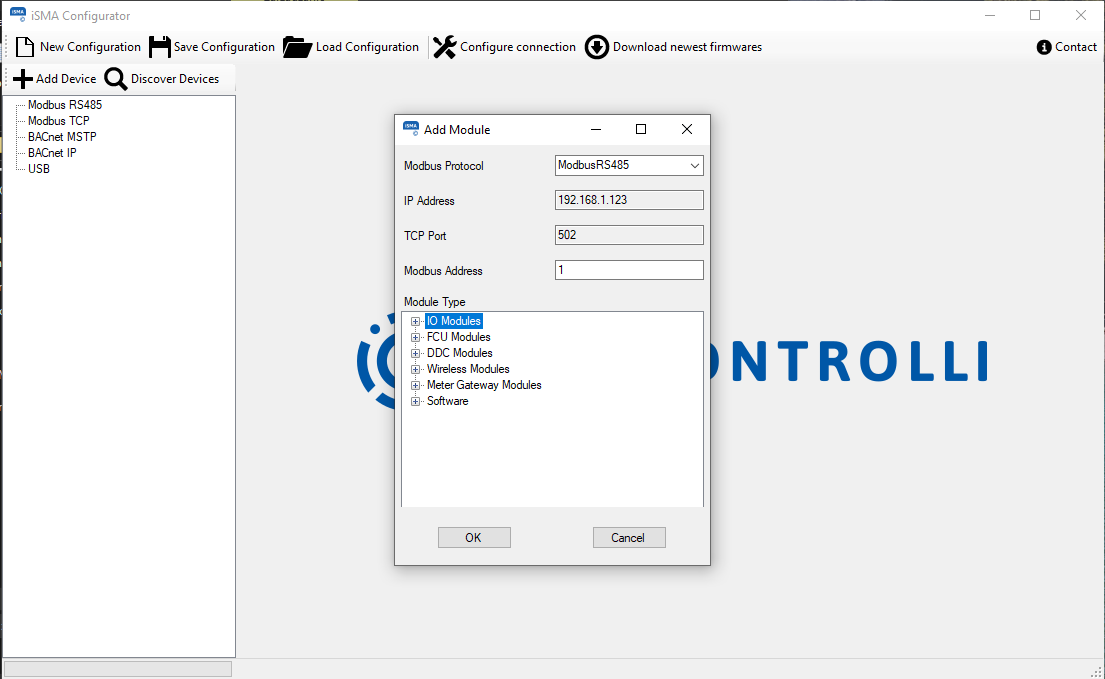Cancel the Add Module dialog
1105x679 pixels.
click(x=629, y=537)
